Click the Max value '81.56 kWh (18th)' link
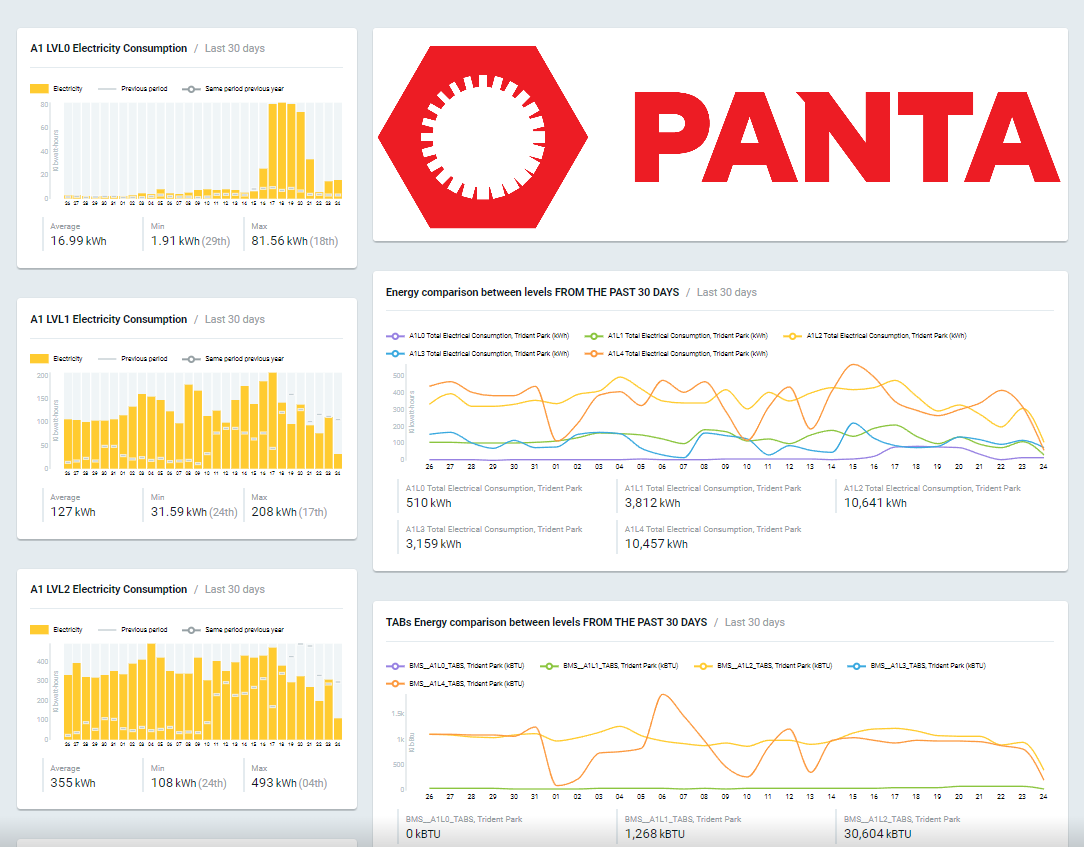The image size is (1084, 847). [295, 241]
